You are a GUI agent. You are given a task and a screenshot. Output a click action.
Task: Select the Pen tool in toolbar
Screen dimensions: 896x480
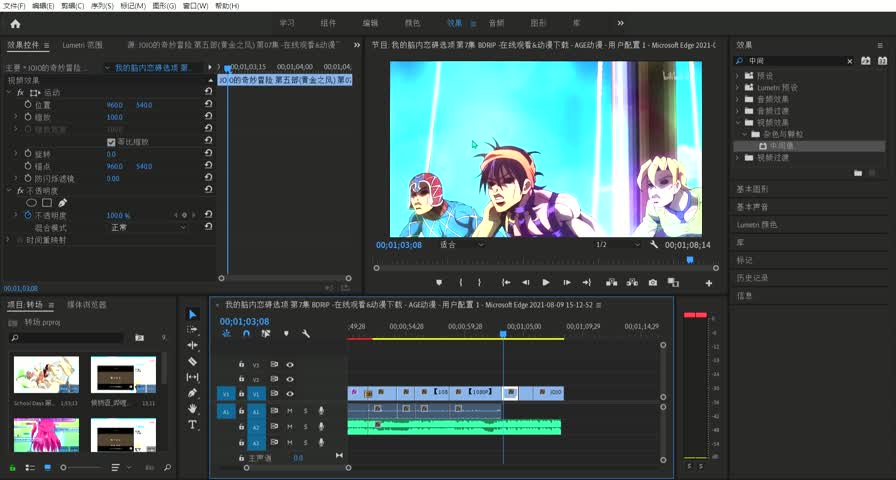[193, 393]
